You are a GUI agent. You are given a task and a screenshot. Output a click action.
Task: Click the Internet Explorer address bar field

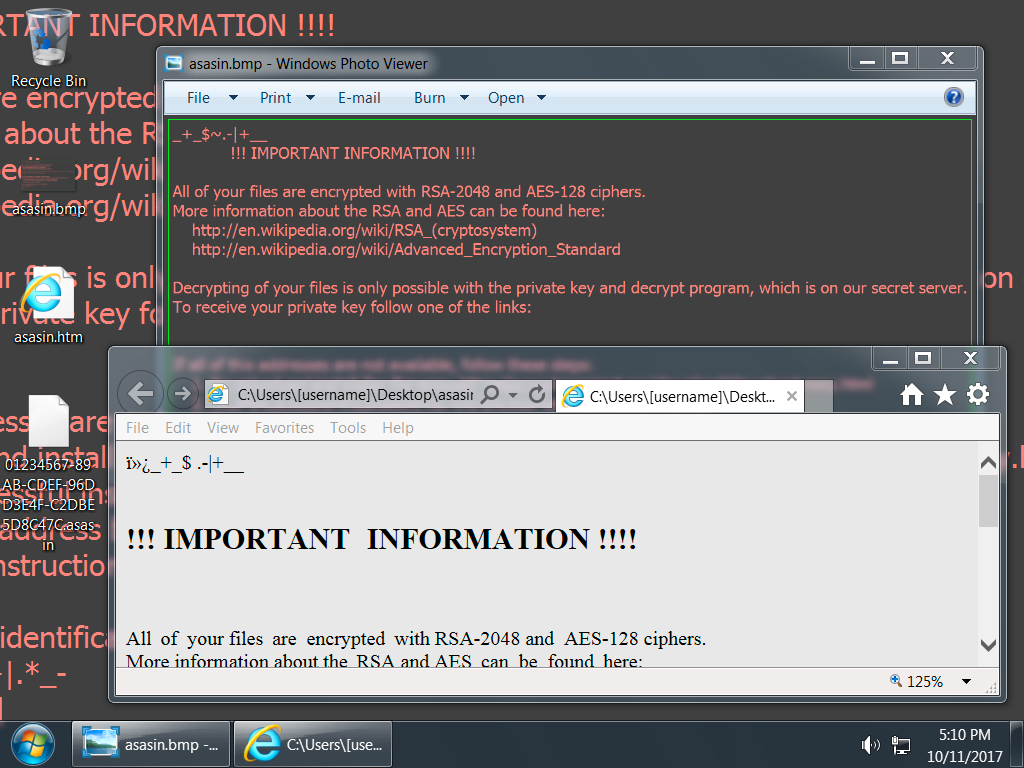click(355, 394)
